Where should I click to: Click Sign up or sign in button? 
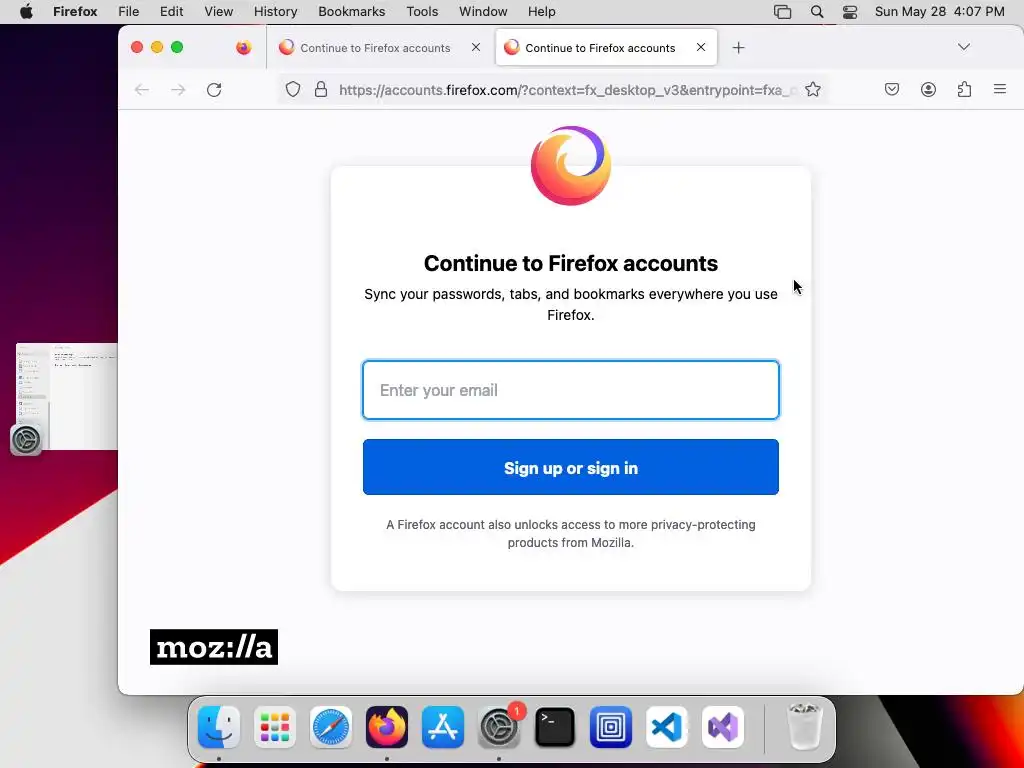tap(571, 467)
